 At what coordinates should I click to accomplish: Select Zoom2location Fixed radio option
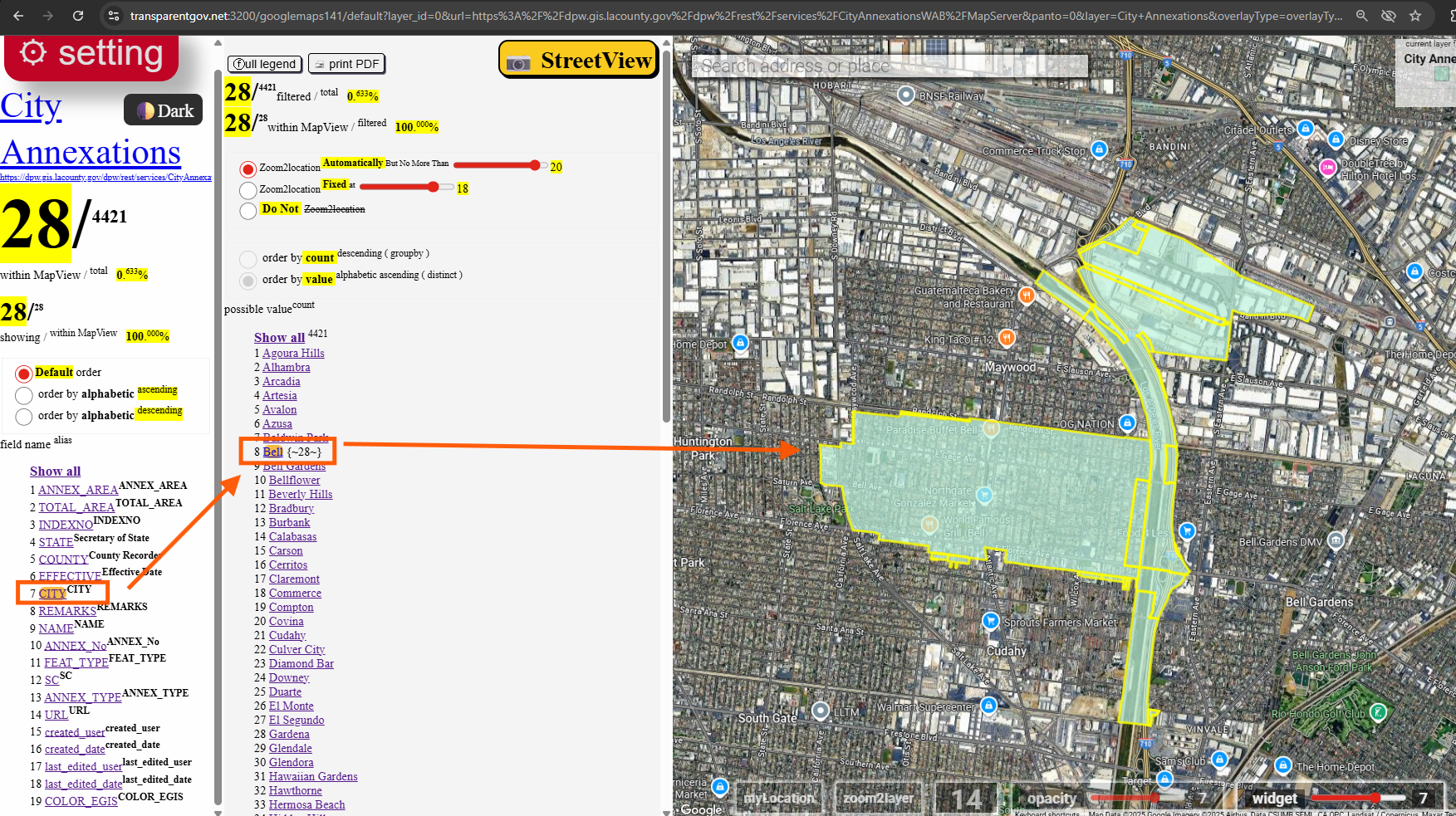[x=248, y=190]
